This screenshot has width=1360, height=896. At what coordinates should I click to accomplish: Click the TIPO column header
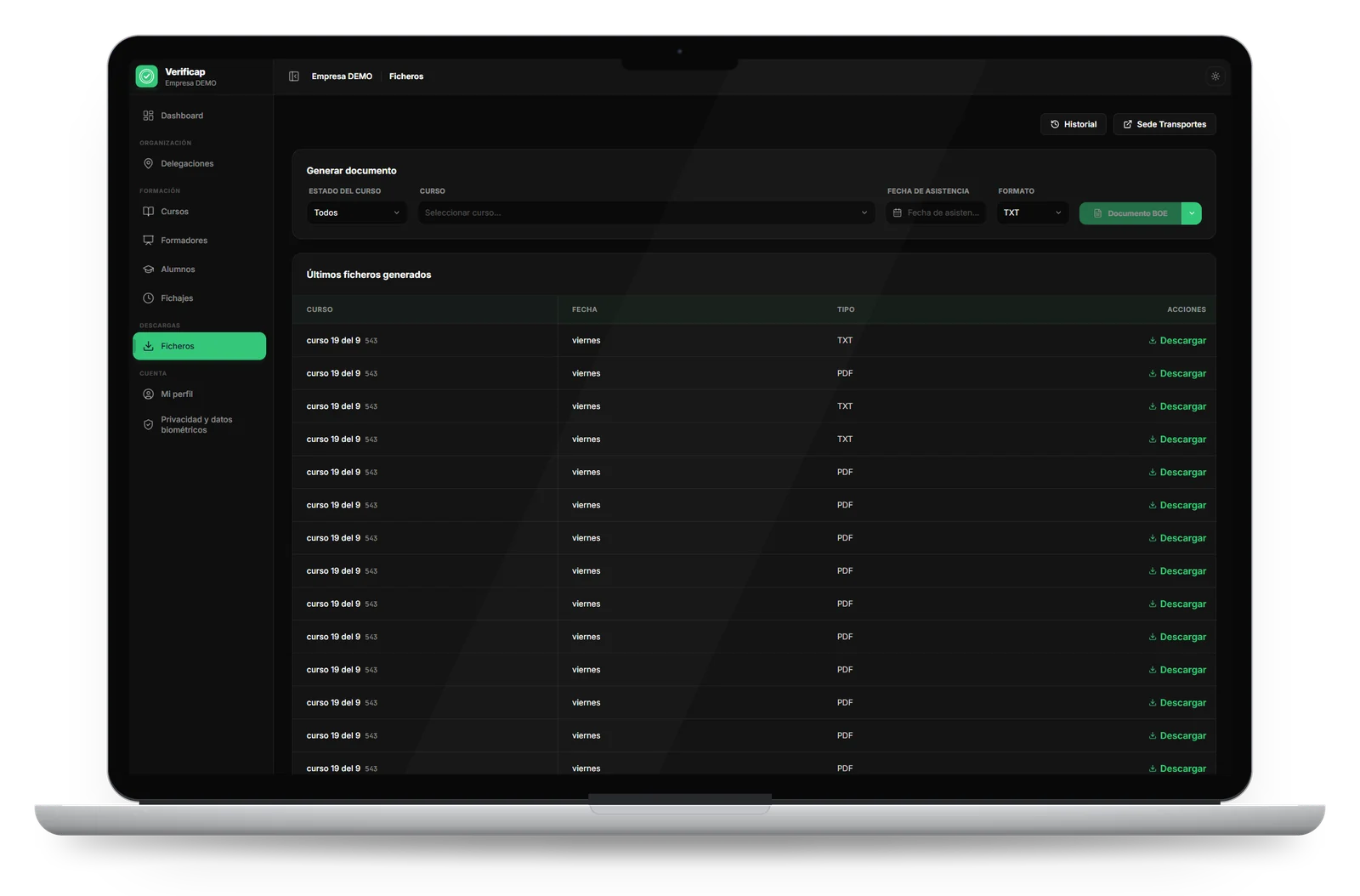tap(846, 309)
